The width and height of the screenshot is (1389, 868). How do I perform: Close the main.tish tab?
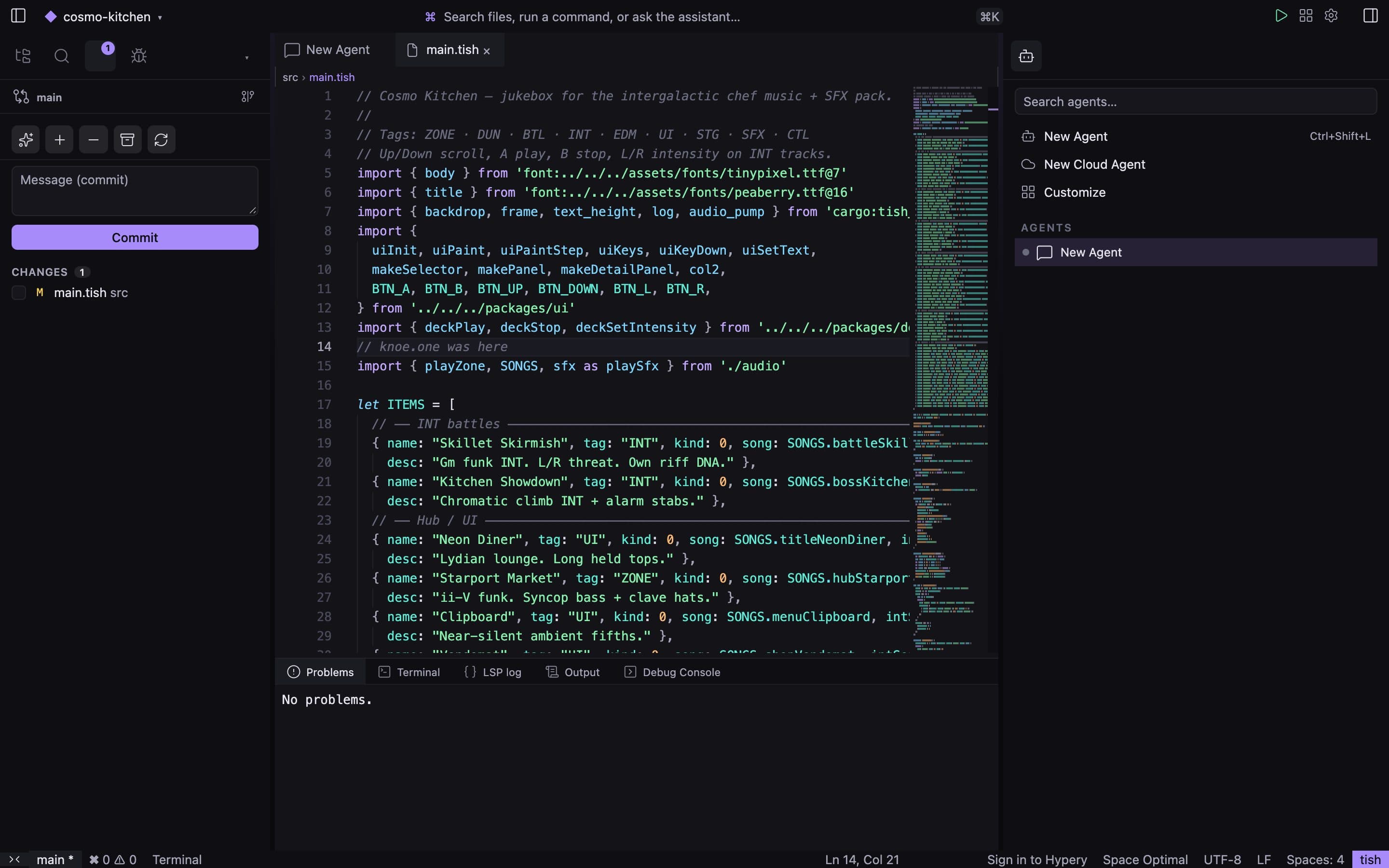click(487, 51)
